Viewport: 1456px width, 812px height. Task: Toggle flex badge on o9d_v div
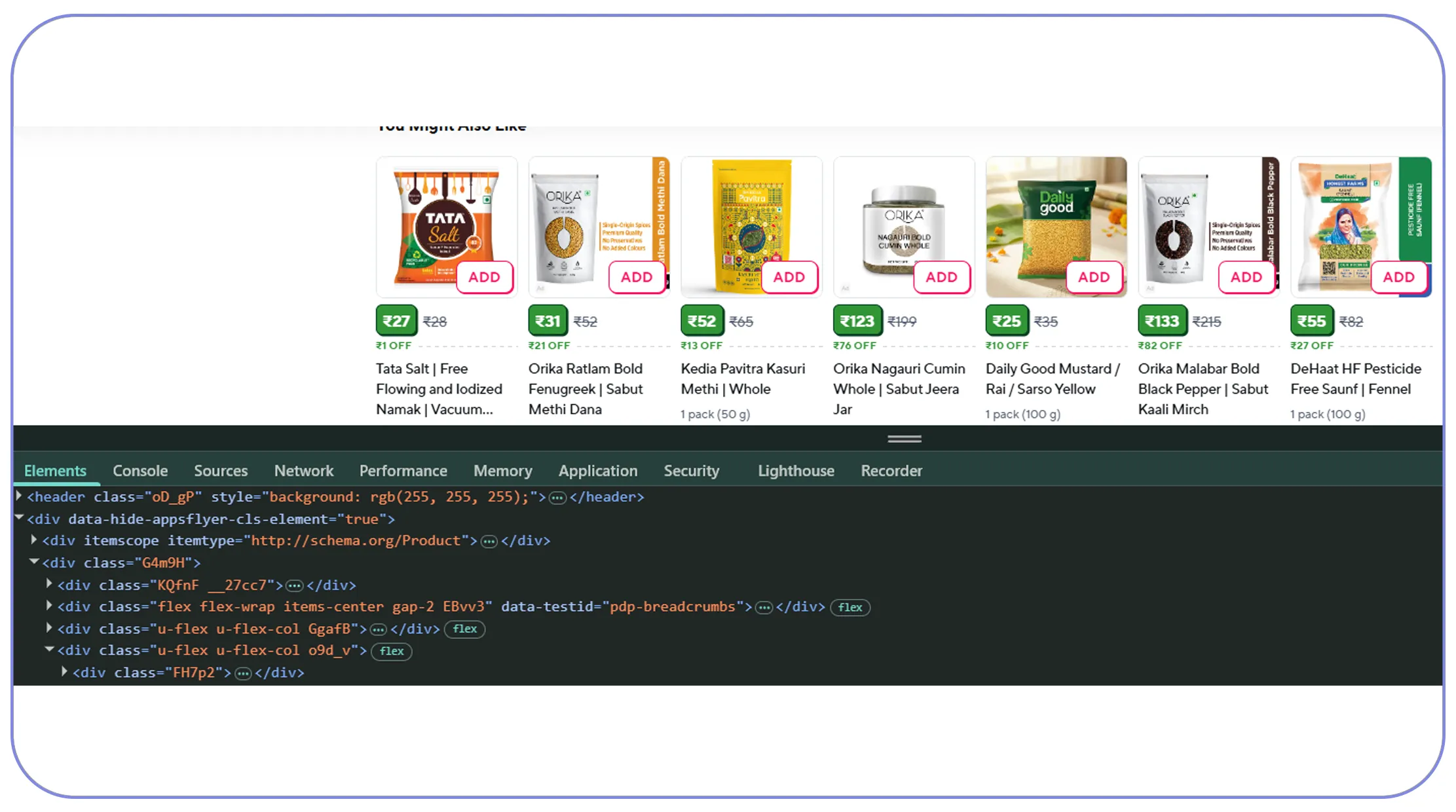[391, 651]
